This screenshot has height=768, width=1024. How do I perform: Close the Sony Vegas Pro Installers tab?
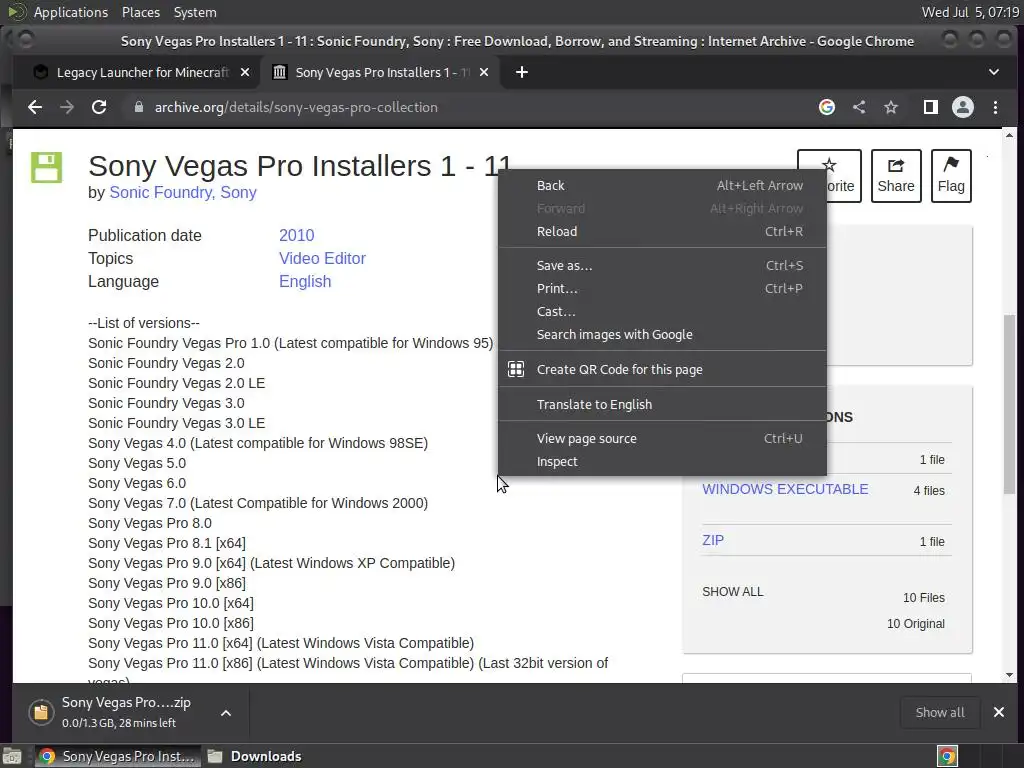tap(484, 72)
